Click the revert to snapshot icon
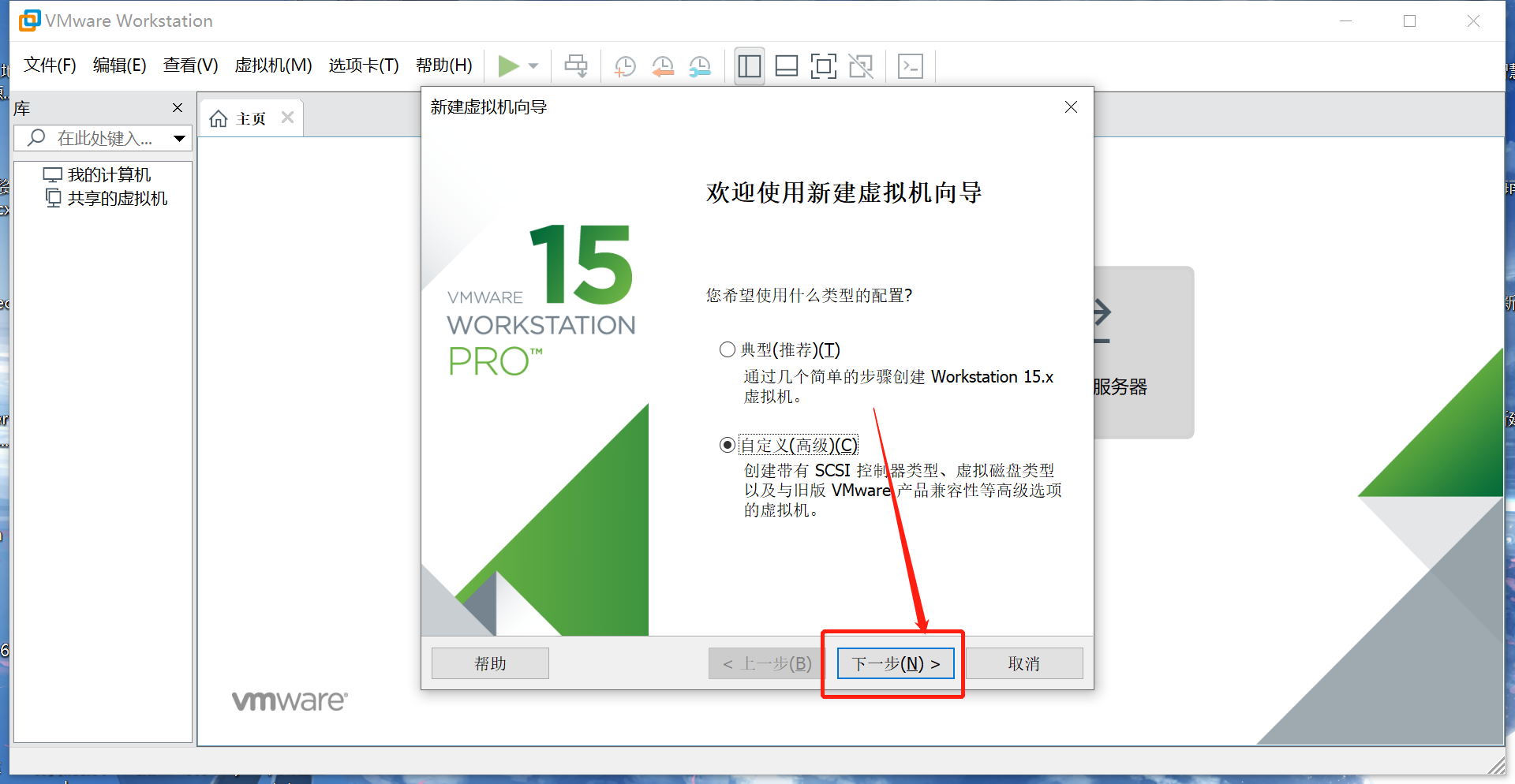This screenshot has height=784, width=1515. [663, 66]
